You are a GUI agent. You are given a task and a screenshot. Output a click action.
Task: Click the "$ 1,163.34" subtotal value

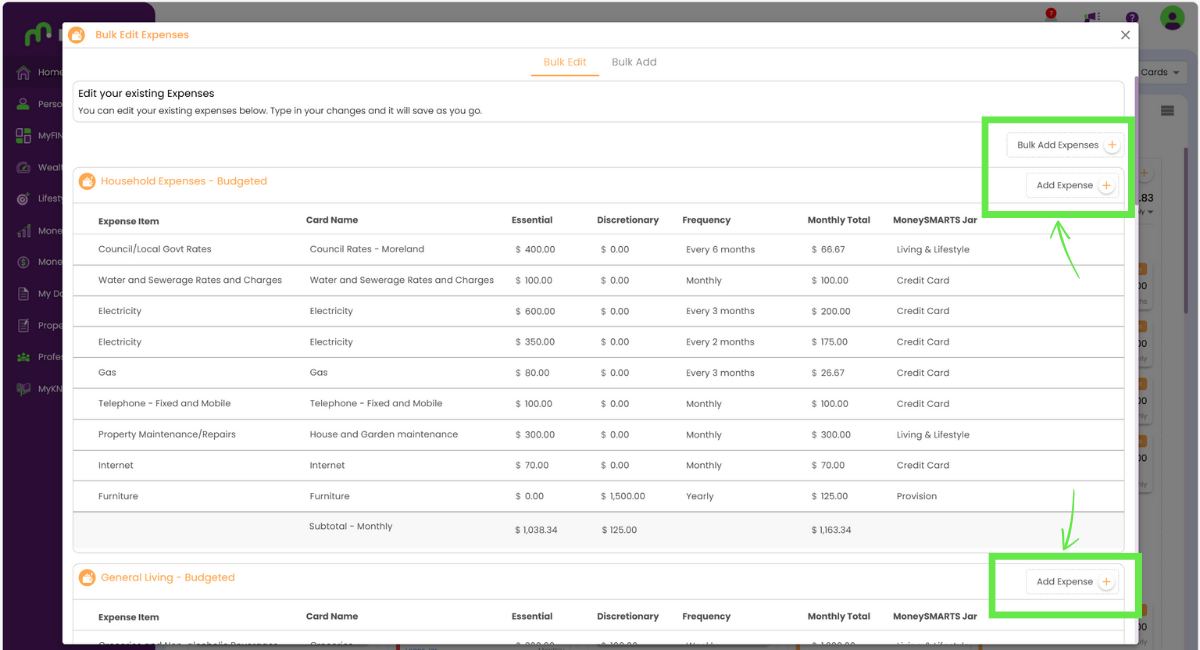coord(832,530)
